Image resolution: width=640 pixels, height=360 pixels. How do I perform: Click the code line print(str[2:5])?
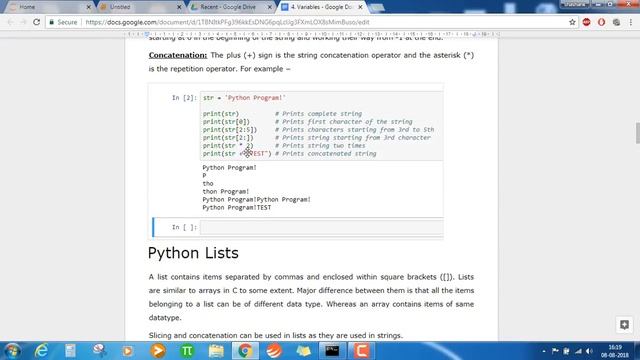(230, 129)
